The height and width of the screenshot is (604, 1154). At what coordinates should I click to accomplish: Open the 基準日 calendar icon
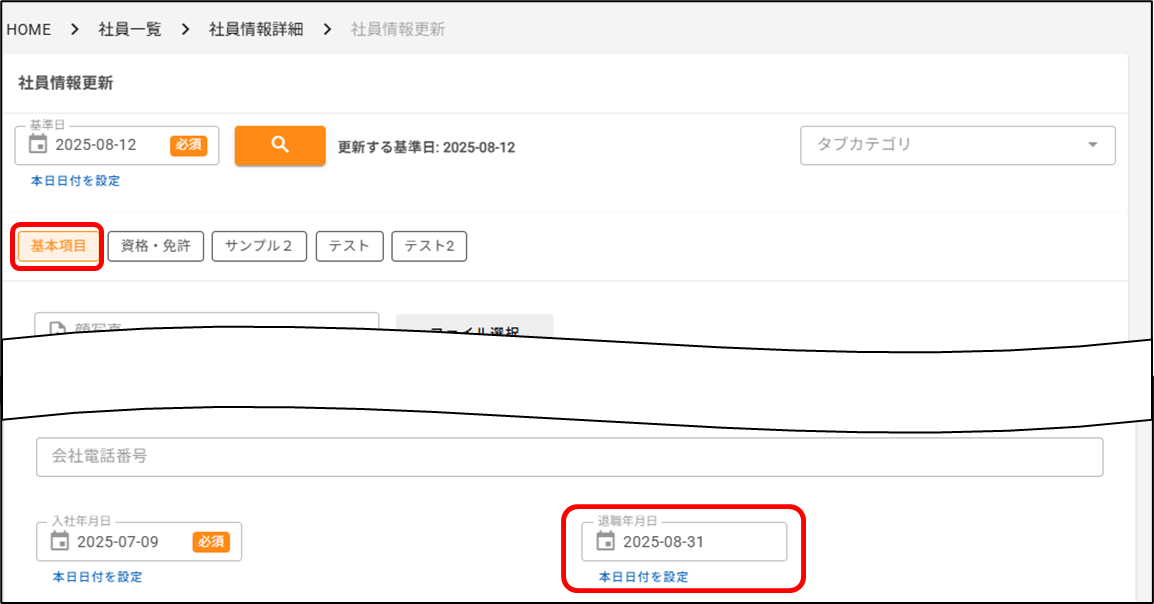click(x=38, y=145)
